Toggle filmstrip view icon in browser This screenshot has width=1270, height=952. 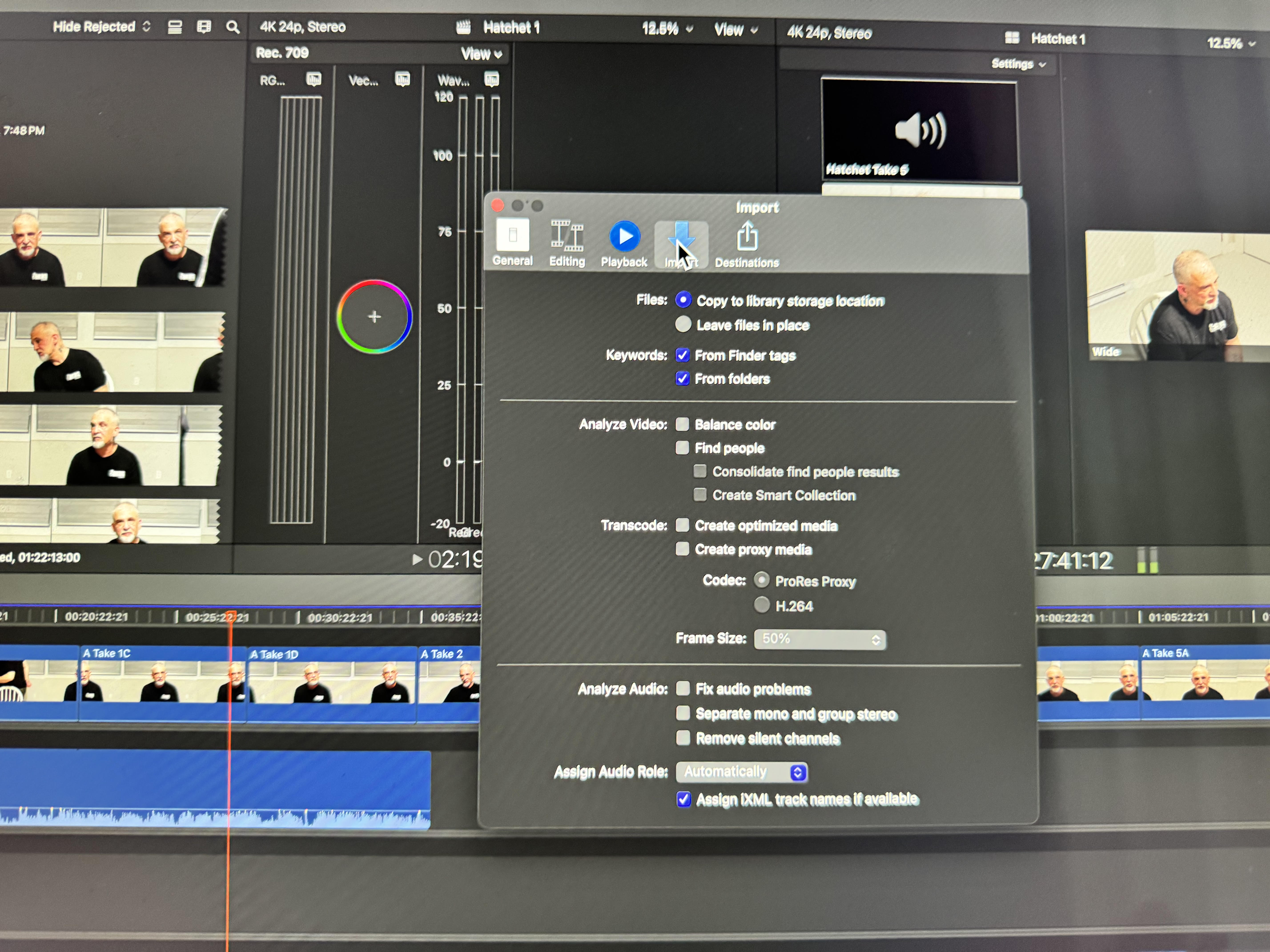204,27
